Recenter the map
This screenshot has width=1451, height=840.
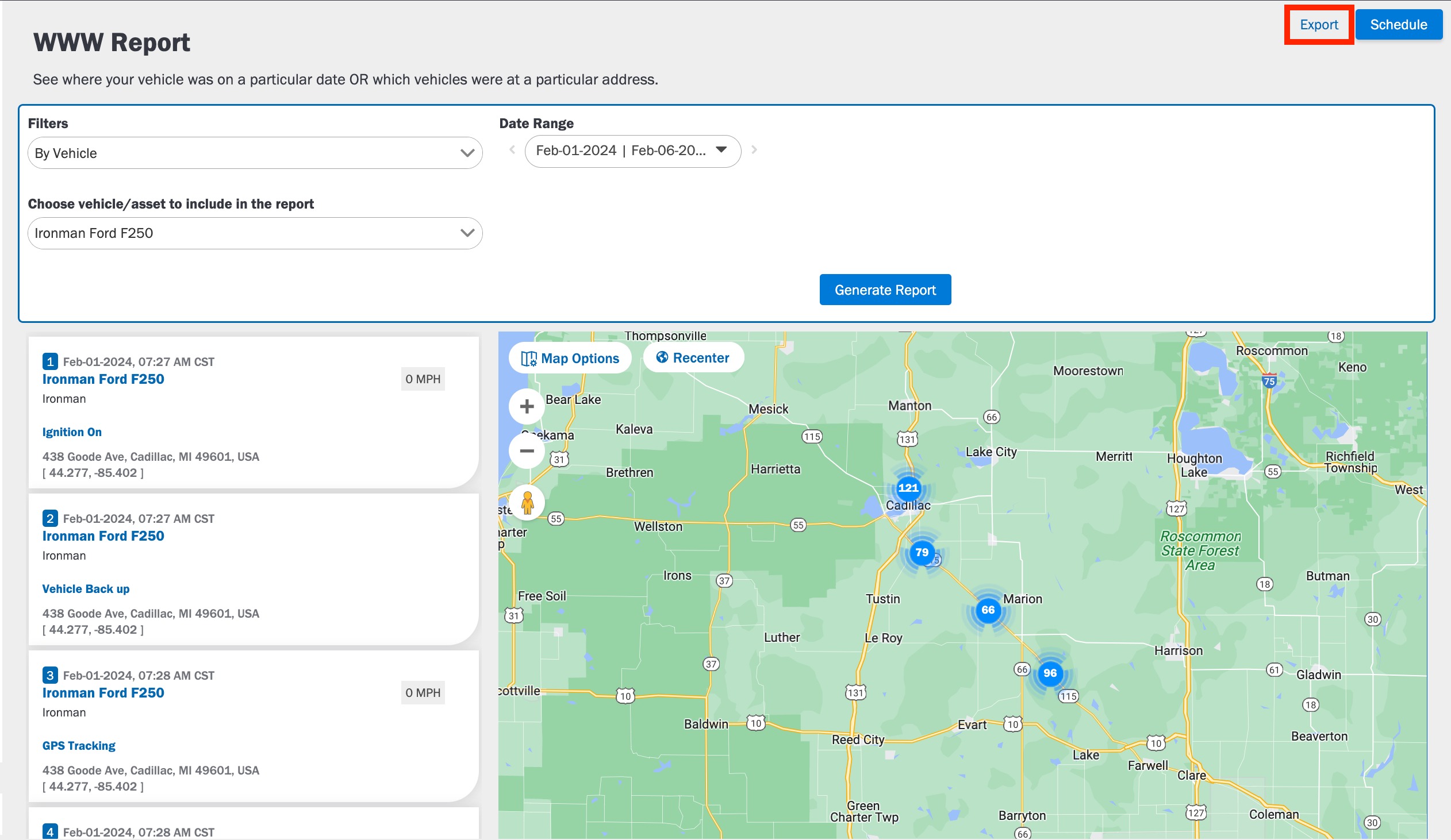pyautogui.click(x=693, y=358)
